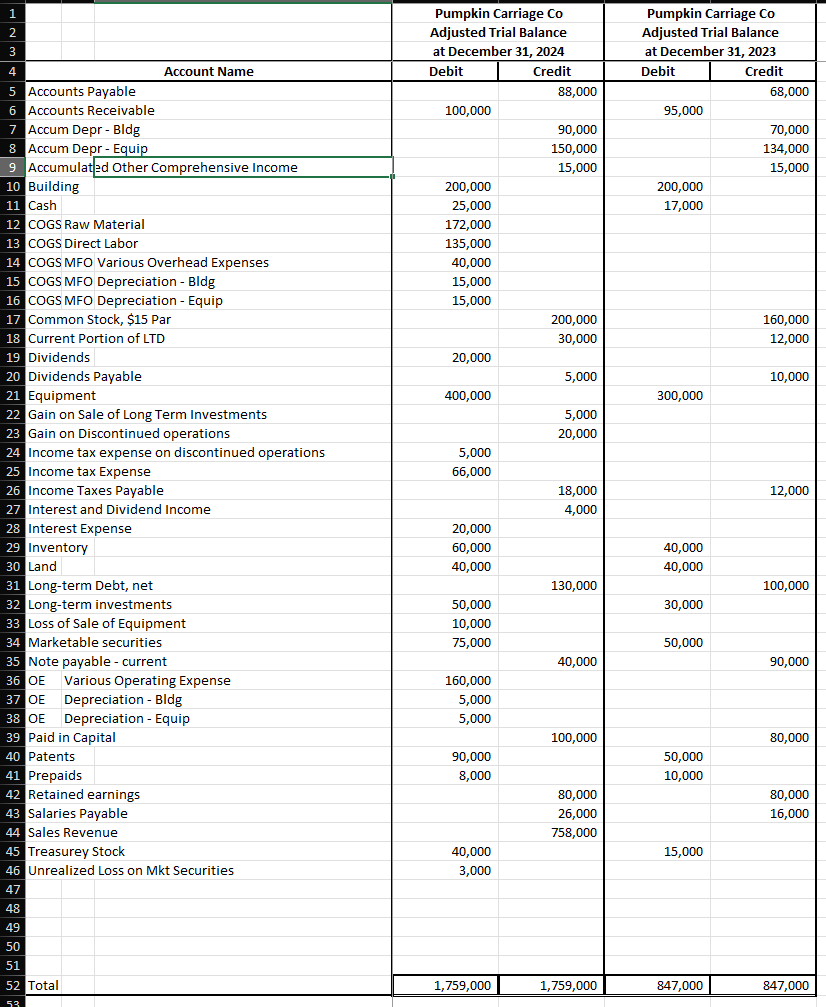This screenshot has width=826, height=1007.
Task: Select the 1,759,000 debit total cell
Action: pos(445,985)
